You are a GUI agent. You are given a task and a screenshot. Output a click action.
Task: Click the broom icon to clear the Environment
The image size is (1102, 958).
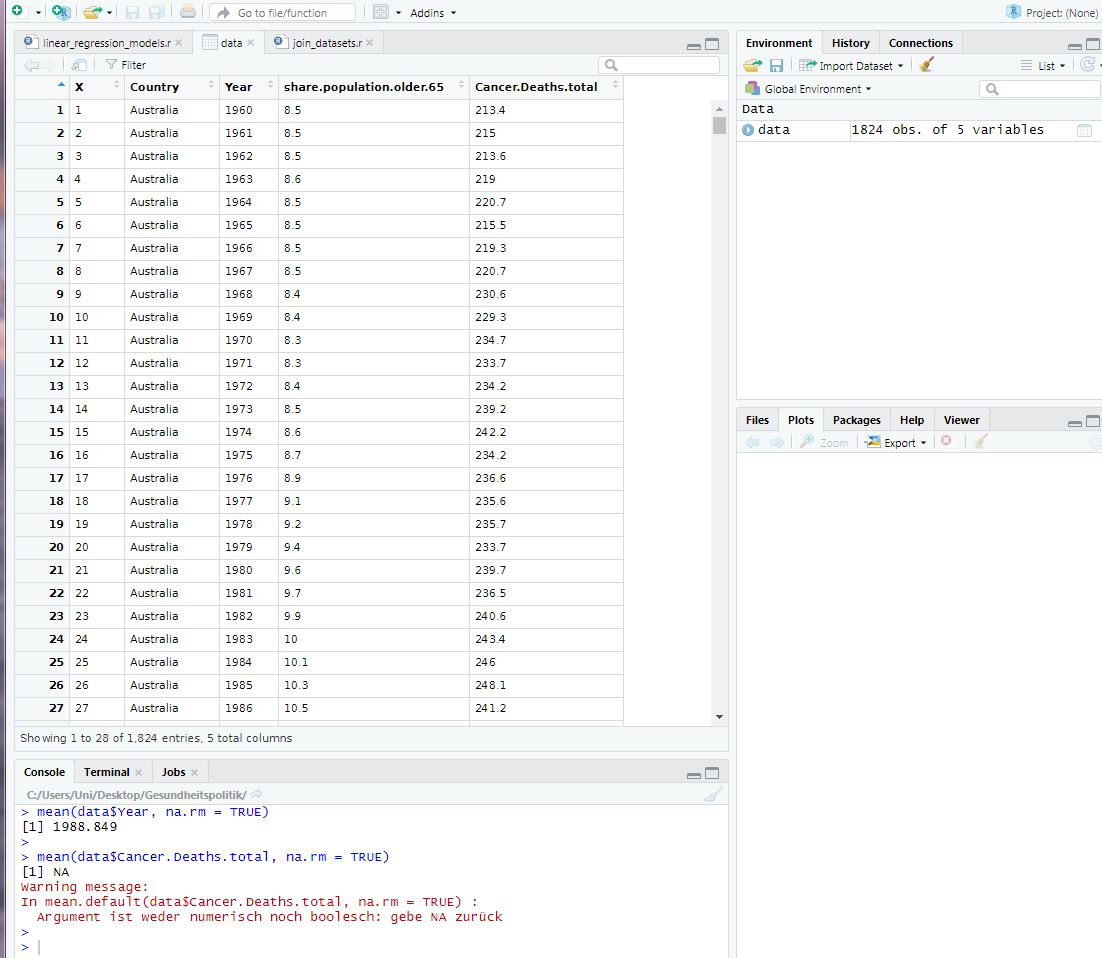click(927, 65)
